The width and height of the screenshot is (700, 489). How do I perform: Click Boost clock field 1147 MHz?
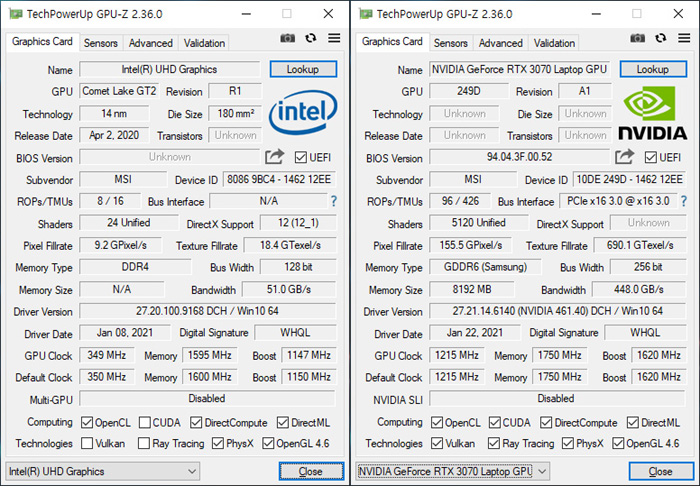[x=309, y=355]
